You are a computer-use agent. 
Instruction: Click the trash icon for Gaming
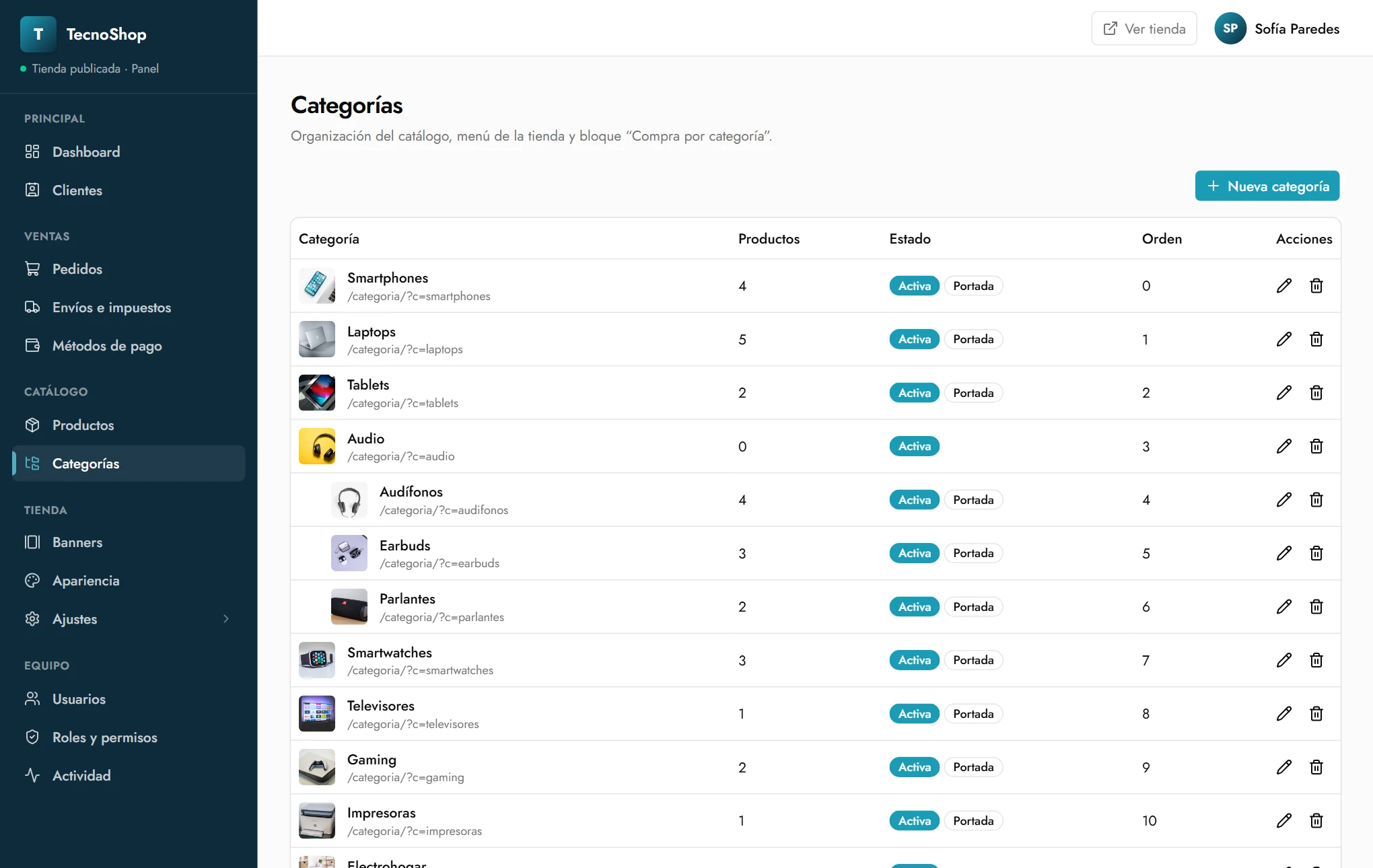pyautogui.click(x=1316, y=767)
